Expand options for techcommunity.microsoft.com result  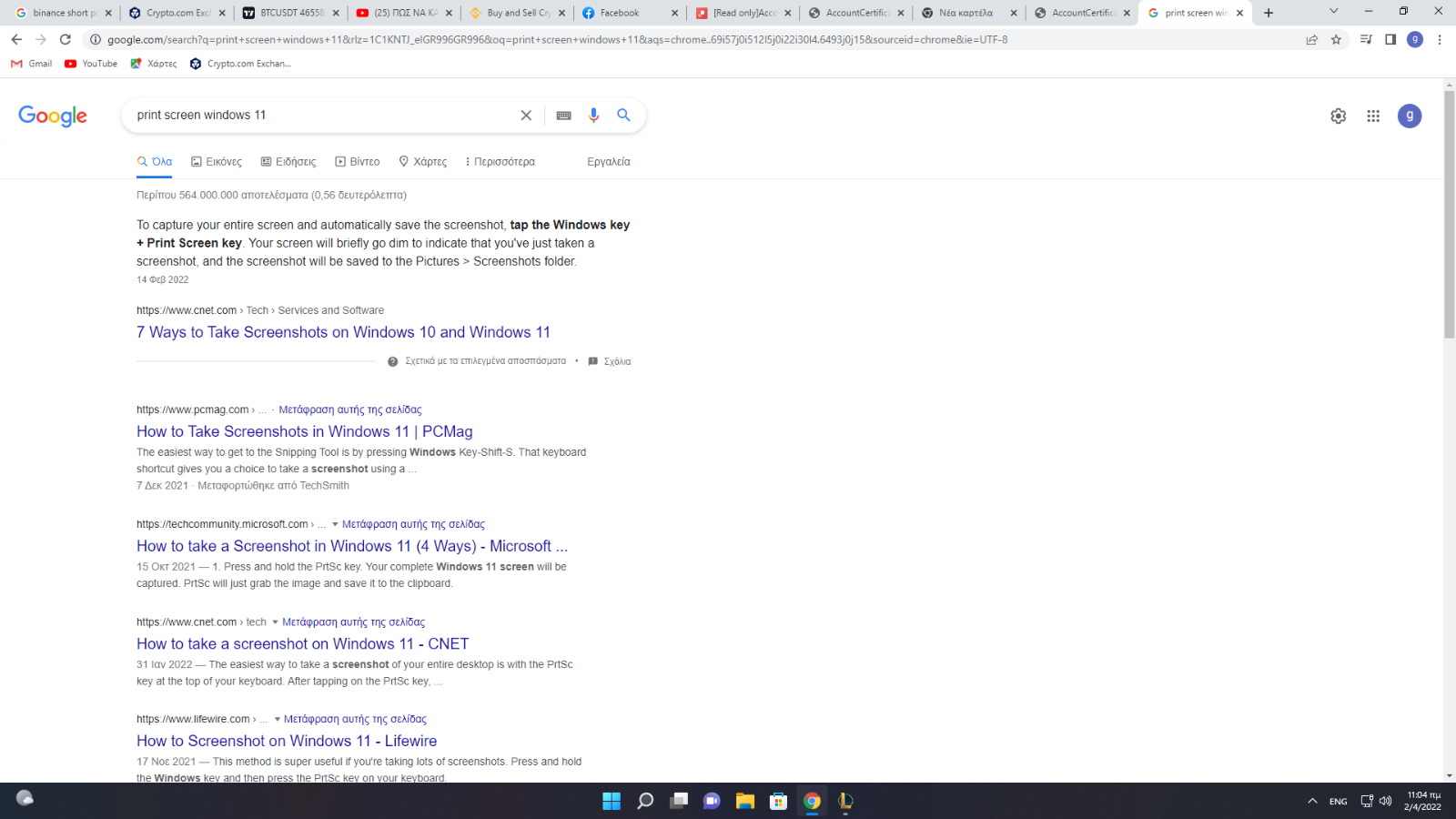click(x=335, y=524)
